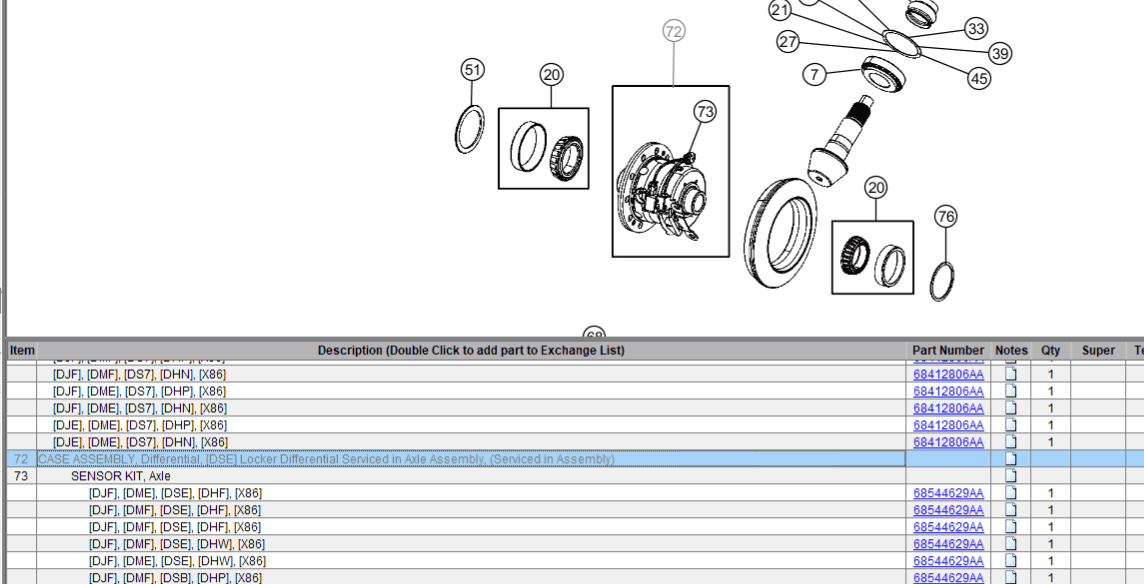
Task: Select description [DJF], [DME], [DS7], [DHP], [X86]
Action: [x=139, y=391]
